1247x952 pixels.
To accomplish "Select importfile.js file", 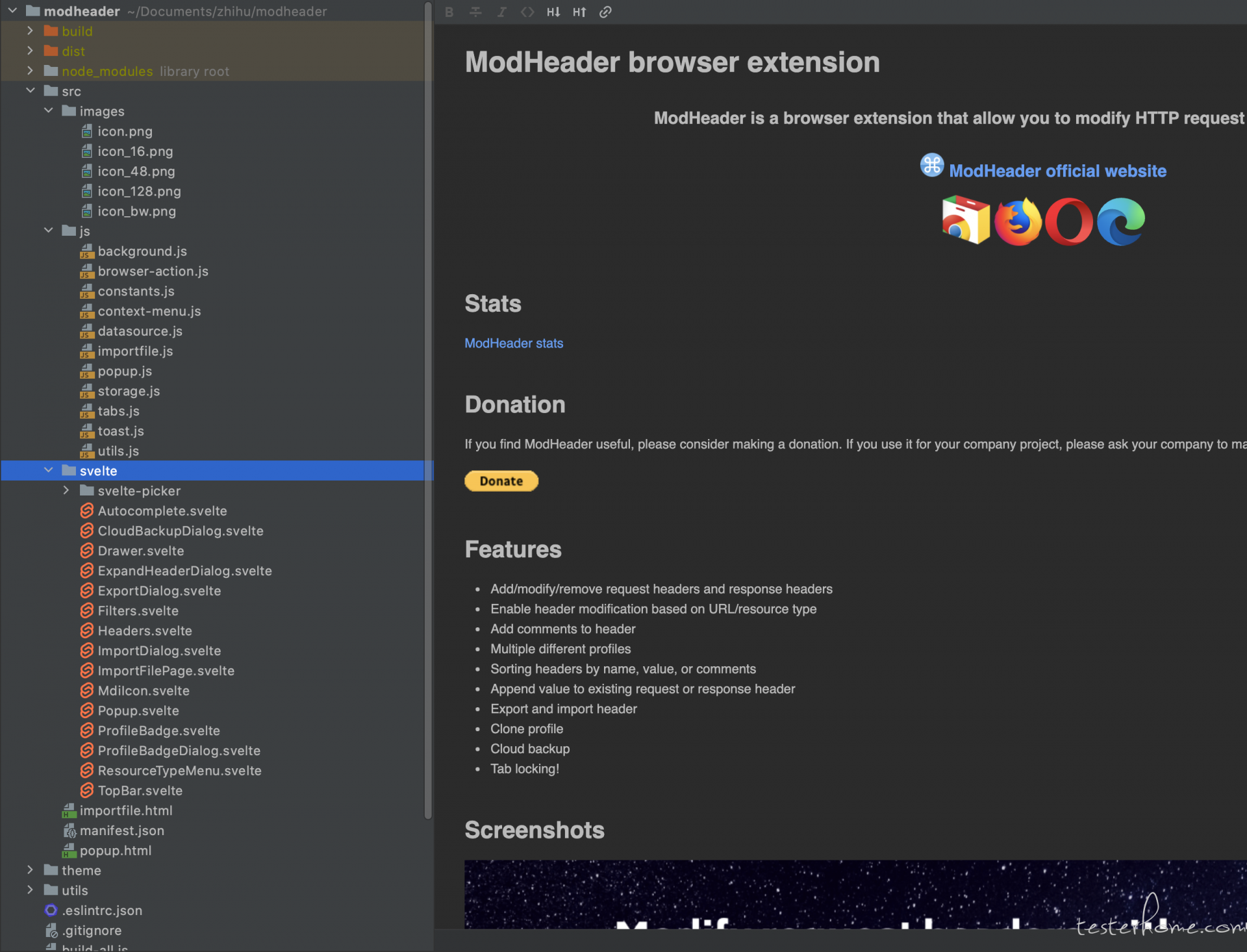I will pyautogui.click(x=127, y=351).
